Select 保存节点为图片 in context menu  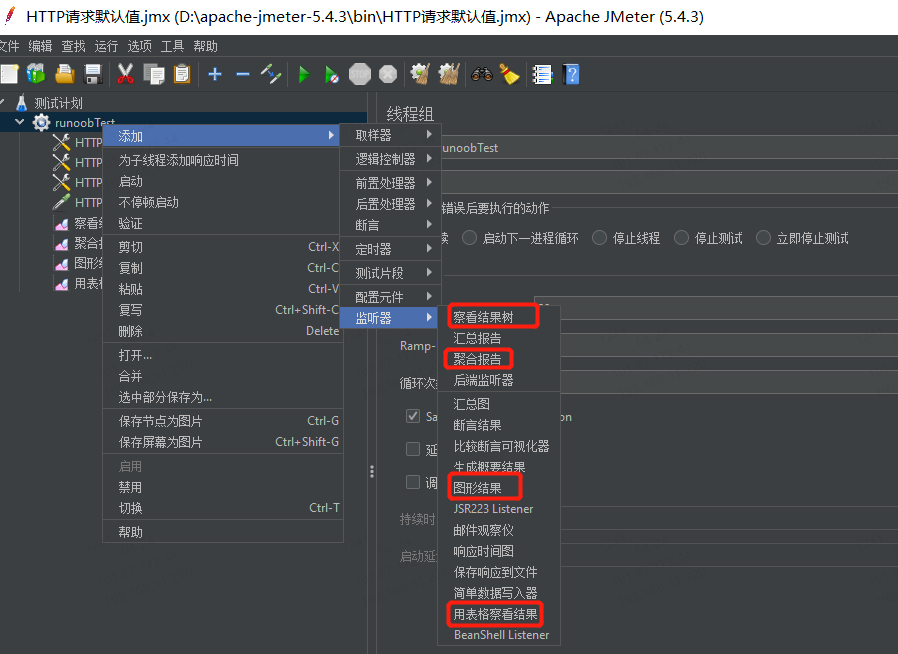[x=223, y=421]
